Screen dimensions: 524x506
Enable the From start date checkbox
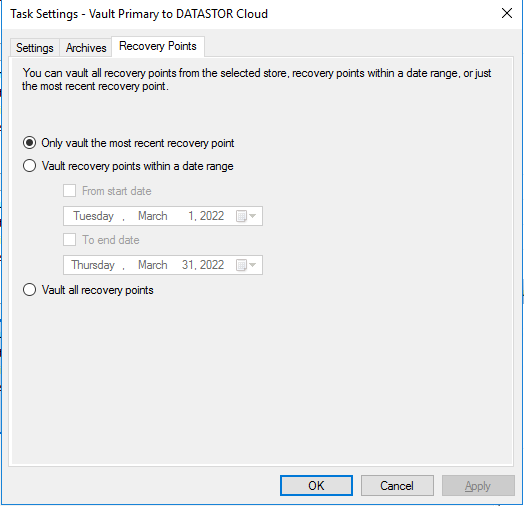coord(70,191)
